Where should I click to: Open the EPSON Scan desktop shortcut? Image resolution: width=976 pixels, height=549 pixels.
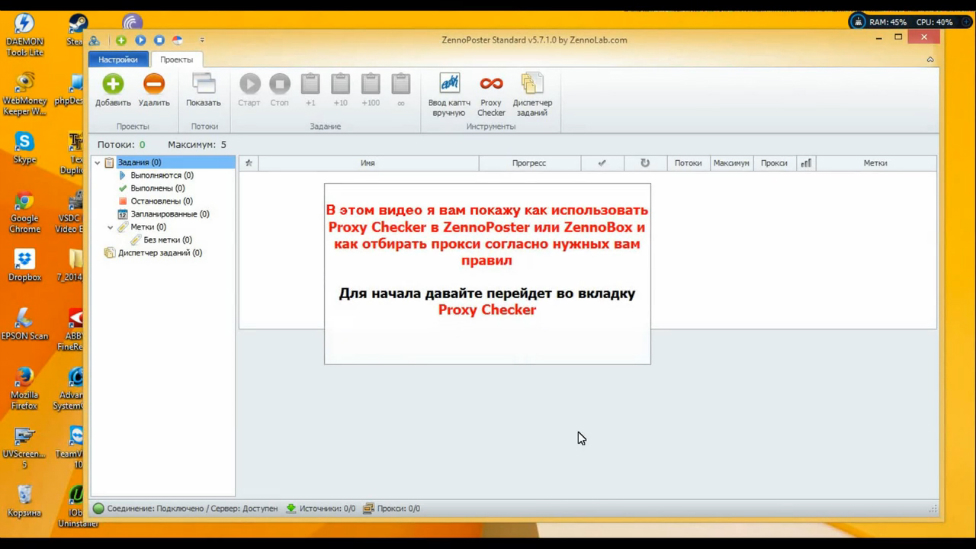pos(24,324)
